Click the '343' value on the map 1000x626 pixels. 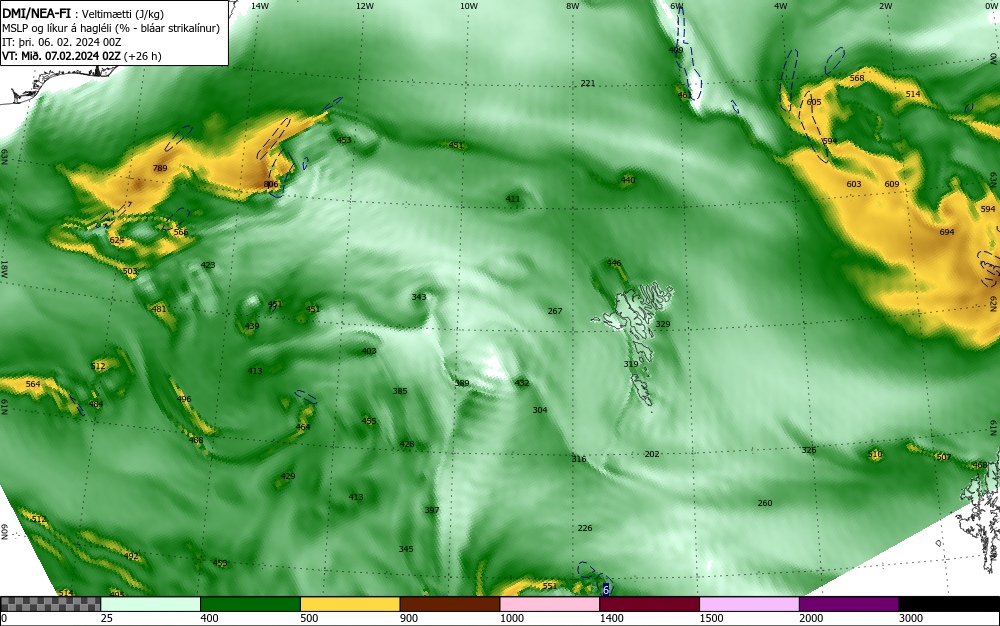pyautogui.click(x=419, y=297)
